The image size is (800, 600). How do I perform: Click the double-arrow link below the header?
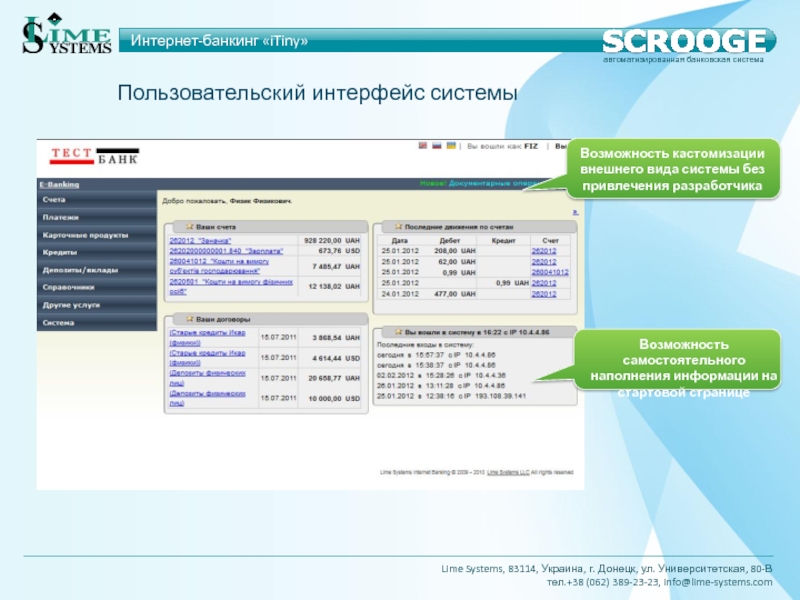tap(576, 212)
